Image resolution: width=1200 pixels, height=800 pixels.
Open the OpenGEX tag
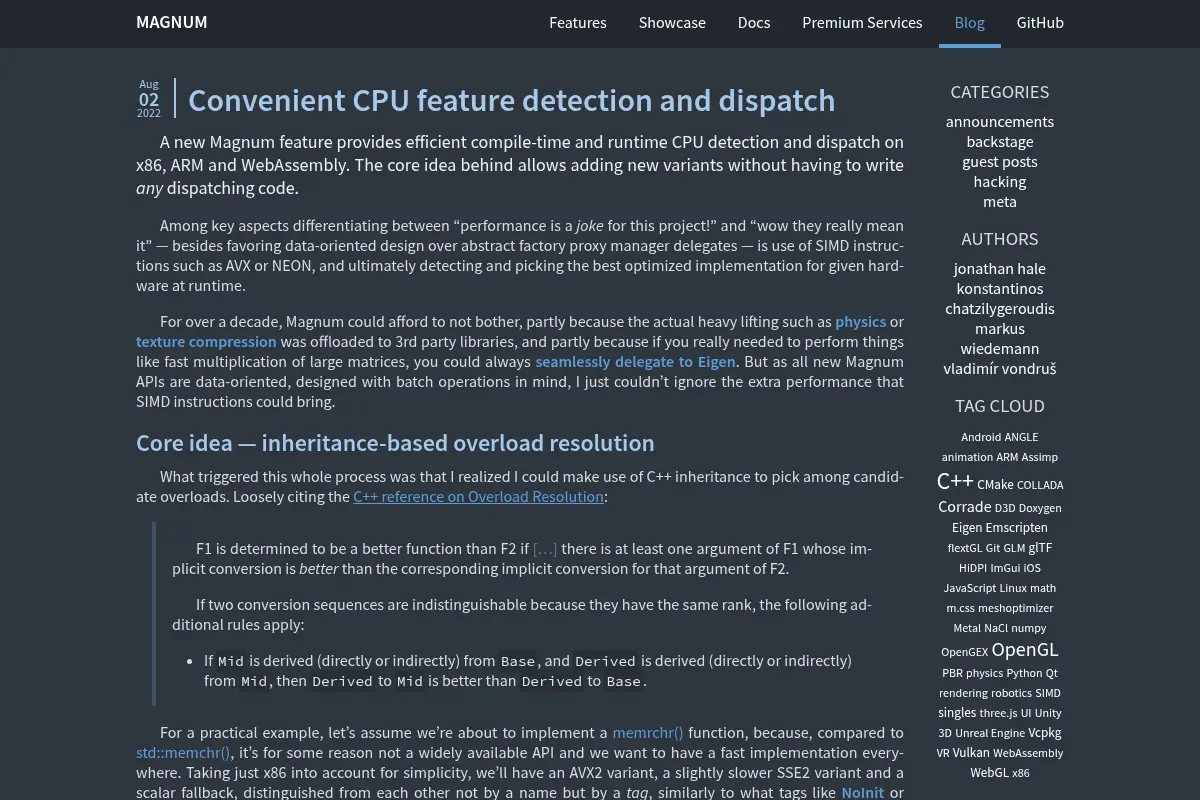click(x=965, y=652)
